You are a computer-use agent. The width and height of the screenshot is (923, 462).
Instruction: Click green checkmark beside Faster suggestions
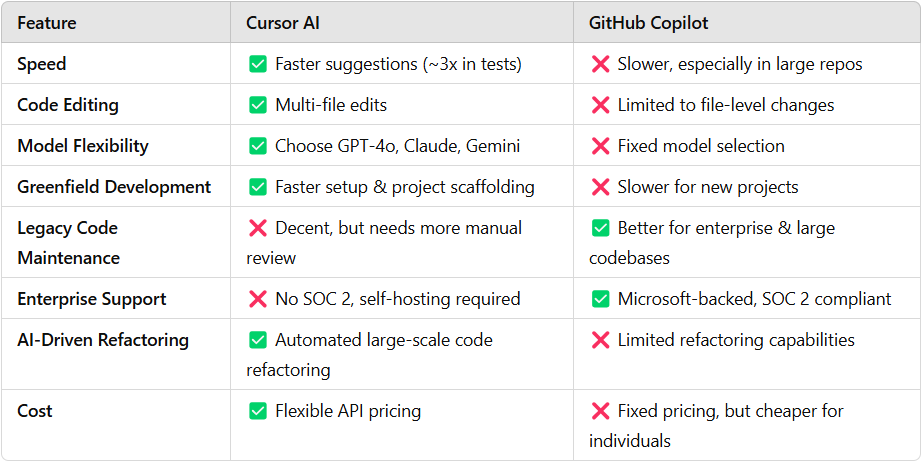258,64
